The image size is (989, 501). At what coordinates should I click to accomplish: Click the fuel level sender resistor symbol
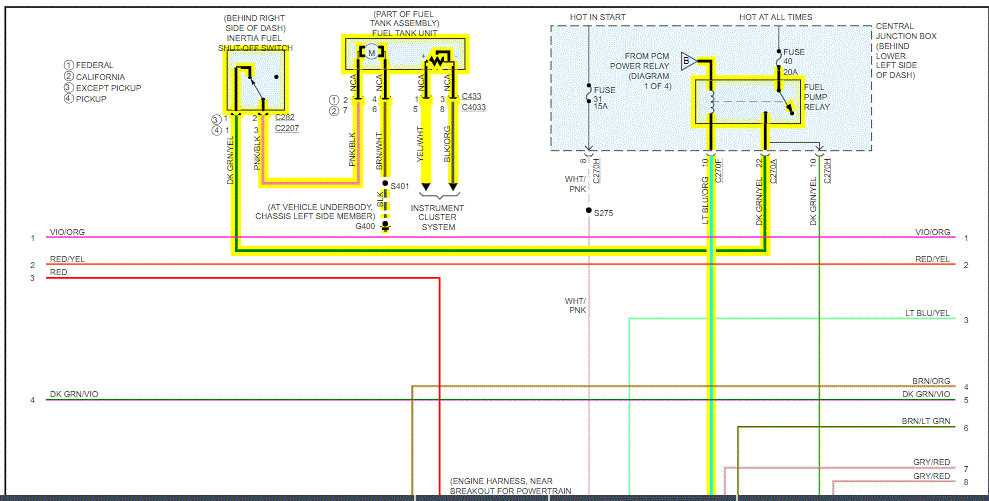click(437, 61)
